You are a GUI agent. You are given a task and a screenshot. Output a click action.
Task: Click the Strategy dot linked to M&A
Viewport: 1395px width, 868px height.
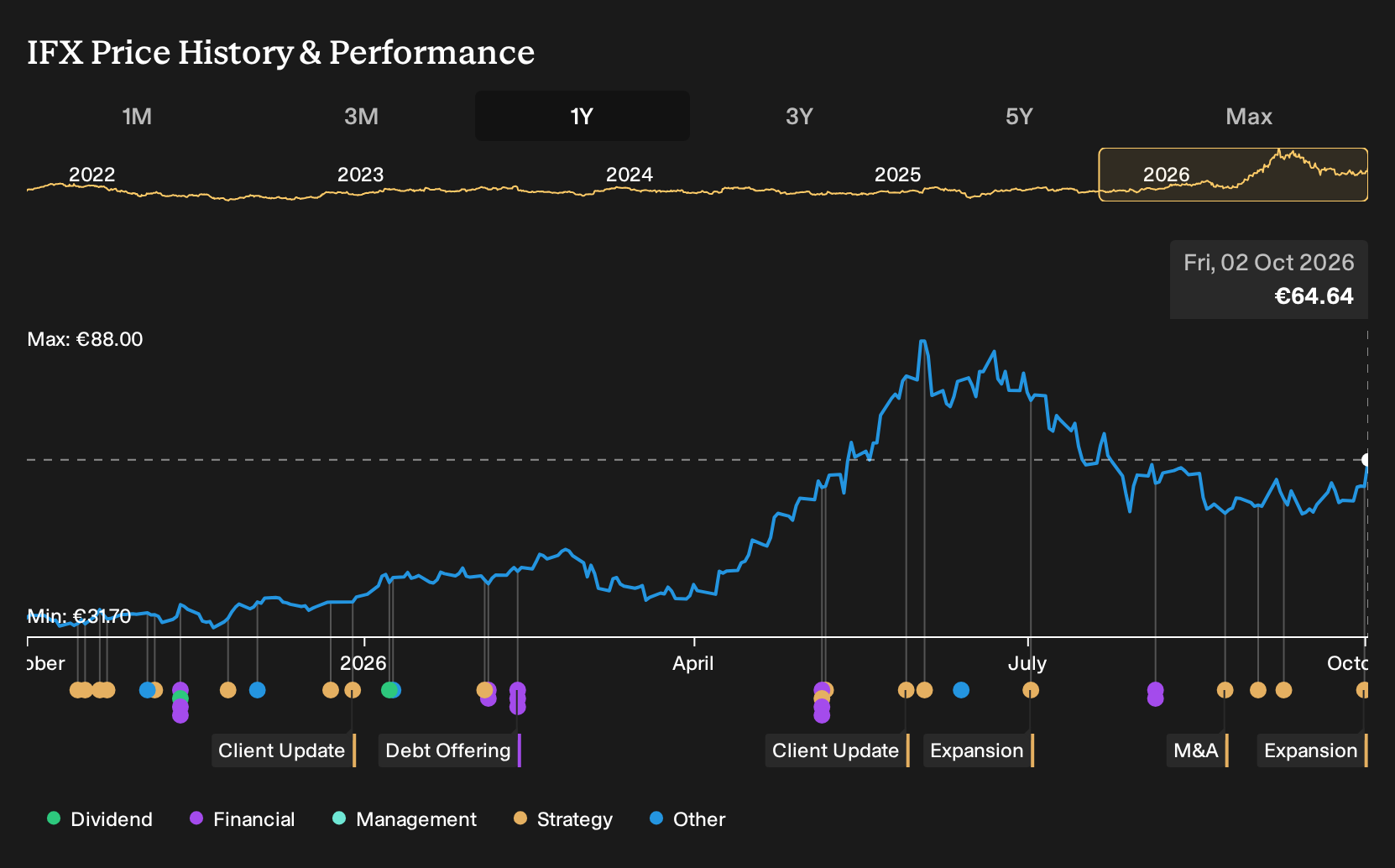tap(1225, 690)
